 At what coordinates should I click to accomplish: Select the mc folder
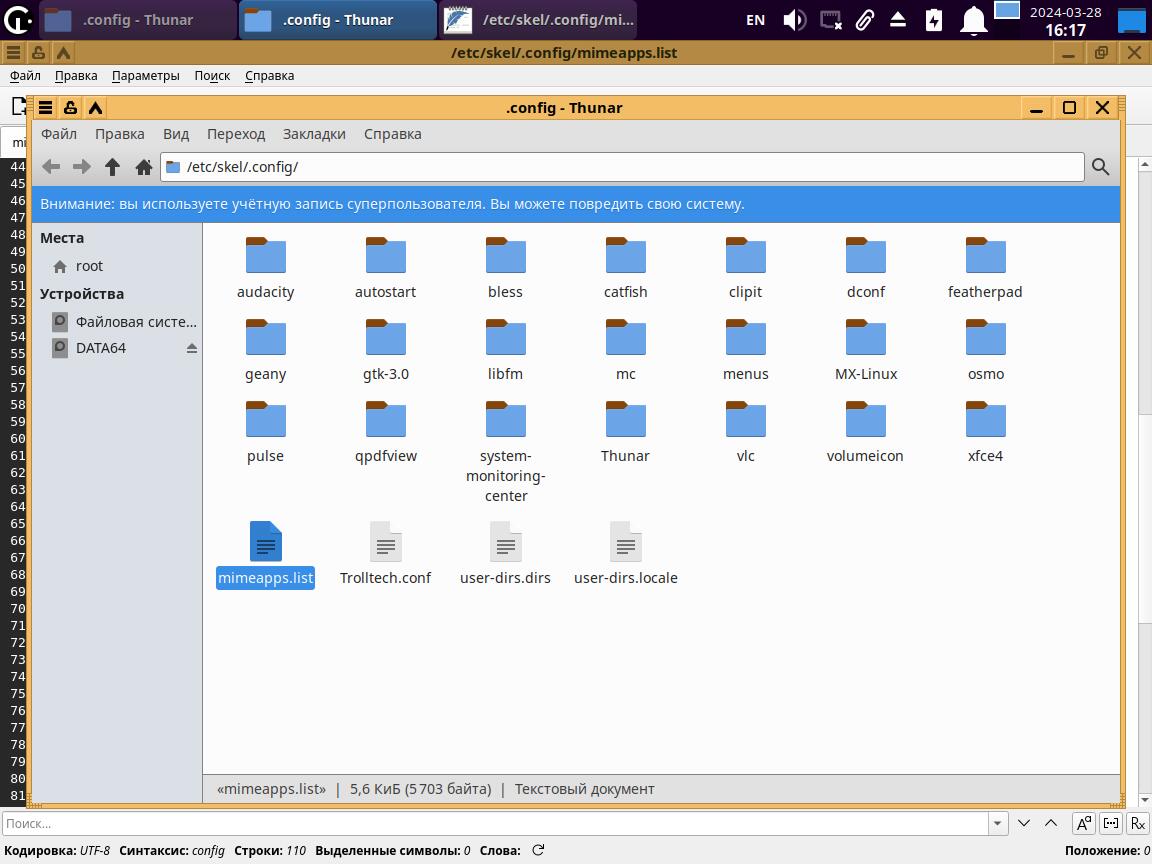[x=626, y=350]
